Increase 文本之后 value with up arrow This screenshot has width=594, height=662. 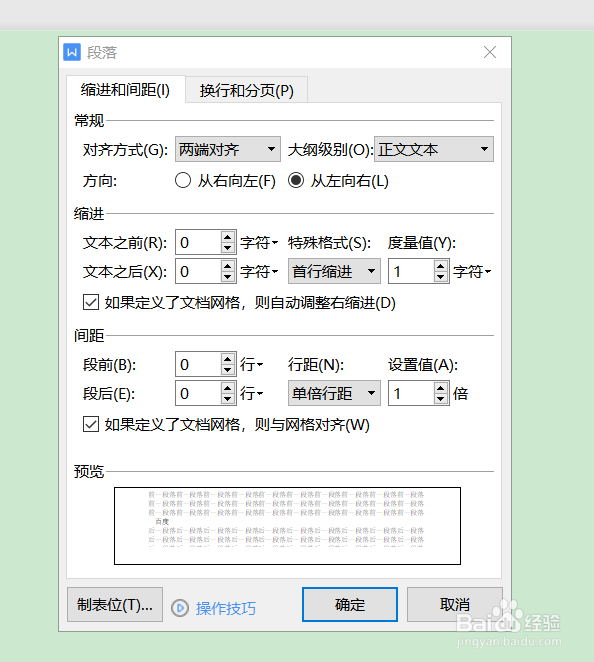(228, 266)
